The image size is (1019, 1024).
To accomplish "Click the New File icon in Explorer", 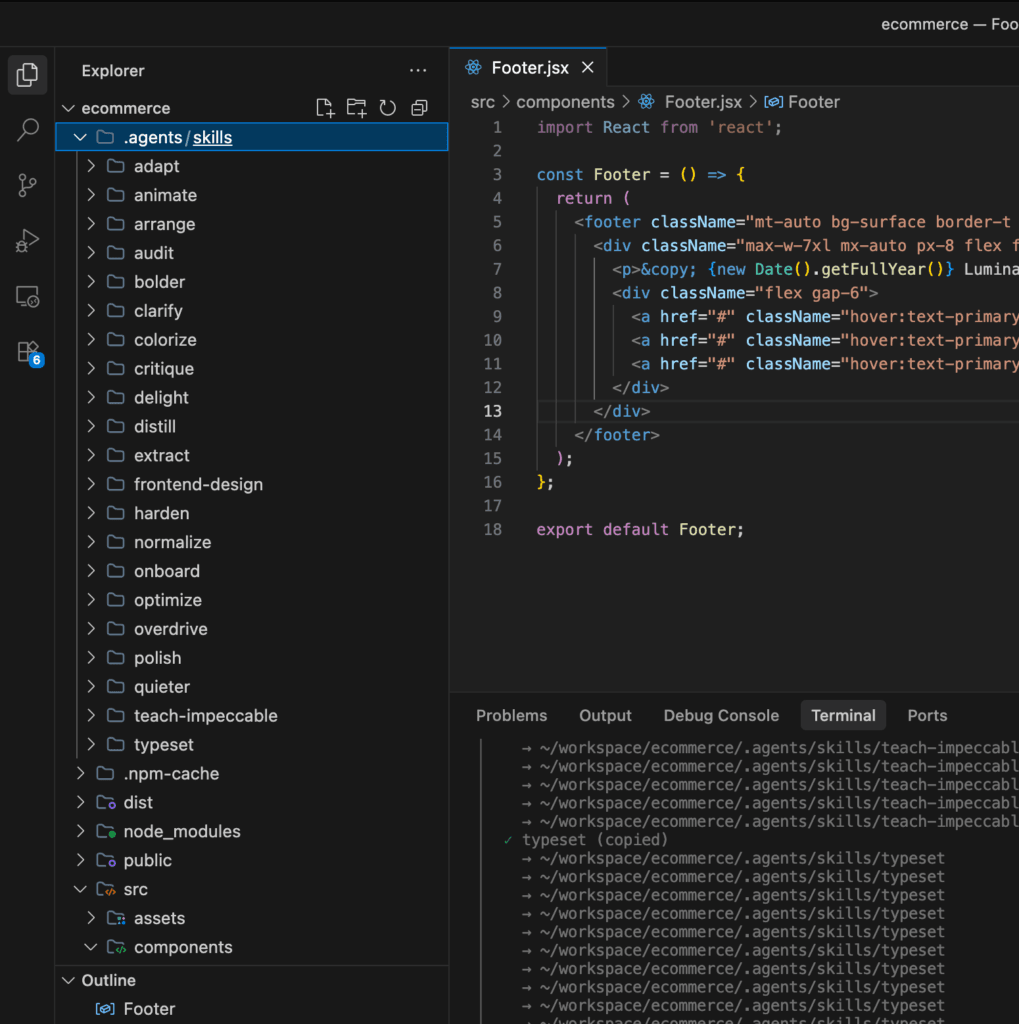I will point(324,108).
